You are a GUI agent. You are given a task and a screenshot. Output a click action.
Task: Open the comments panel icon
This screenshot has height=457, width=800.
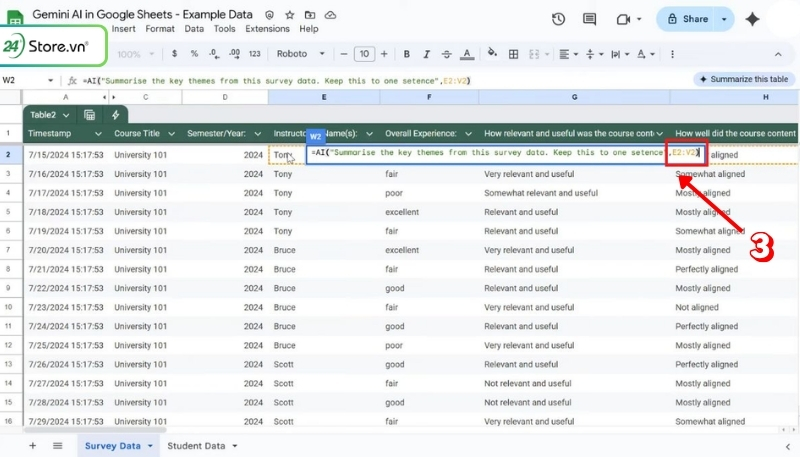coord(589,19)
